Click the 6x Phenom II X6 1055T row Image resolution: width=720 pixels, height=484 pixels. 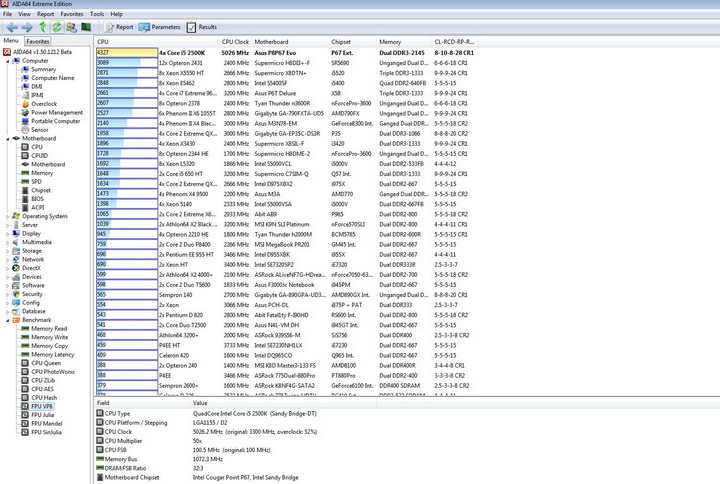point(286,113)
